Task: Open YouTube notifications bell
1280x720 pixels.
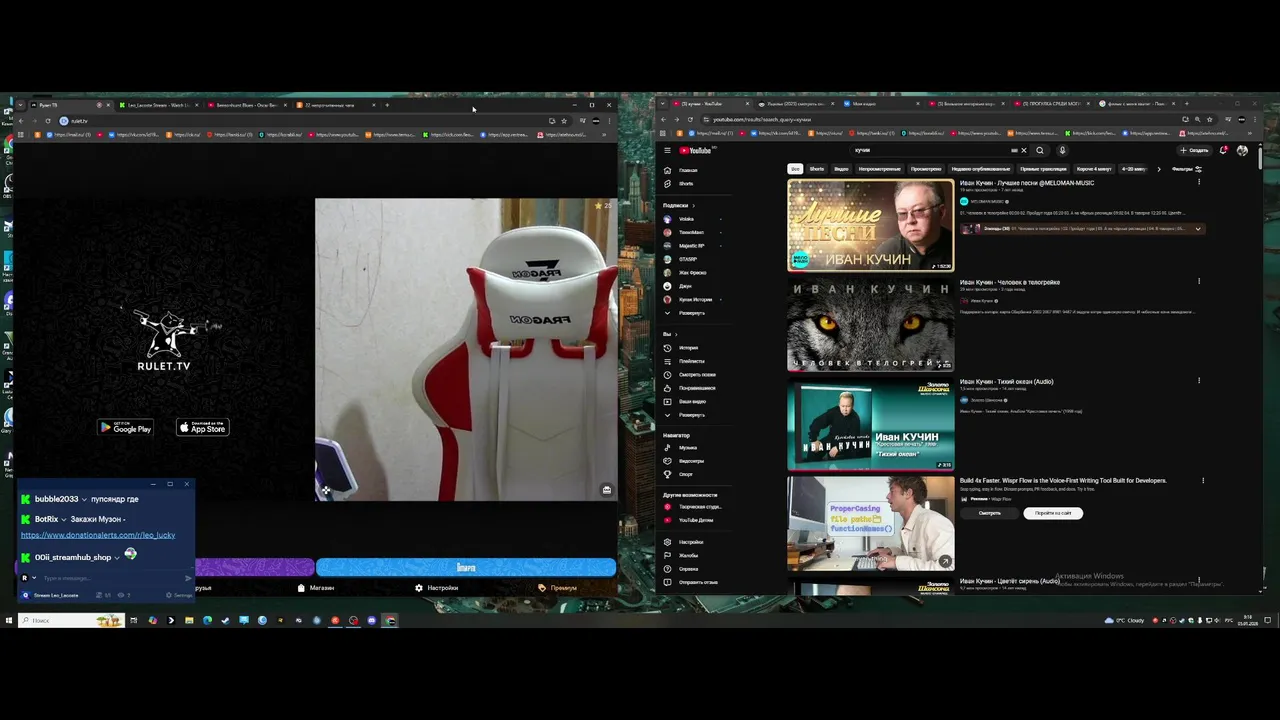Action: click(1223, 151)
